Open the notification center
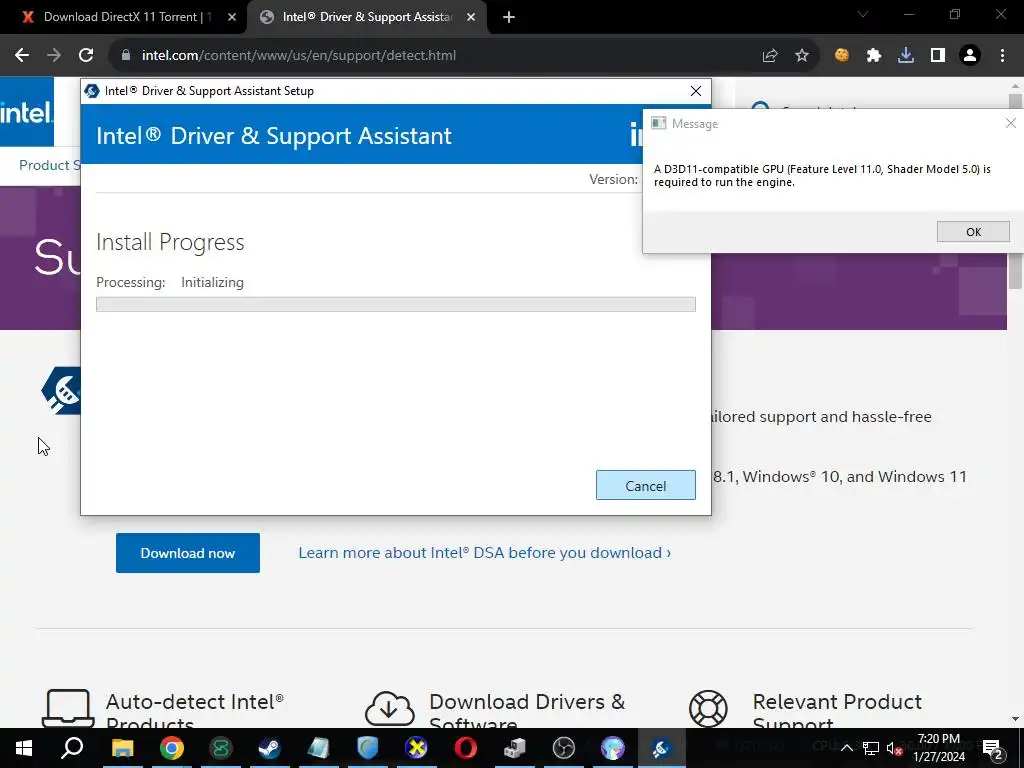The image size is (1024, 768). (993, 748)
